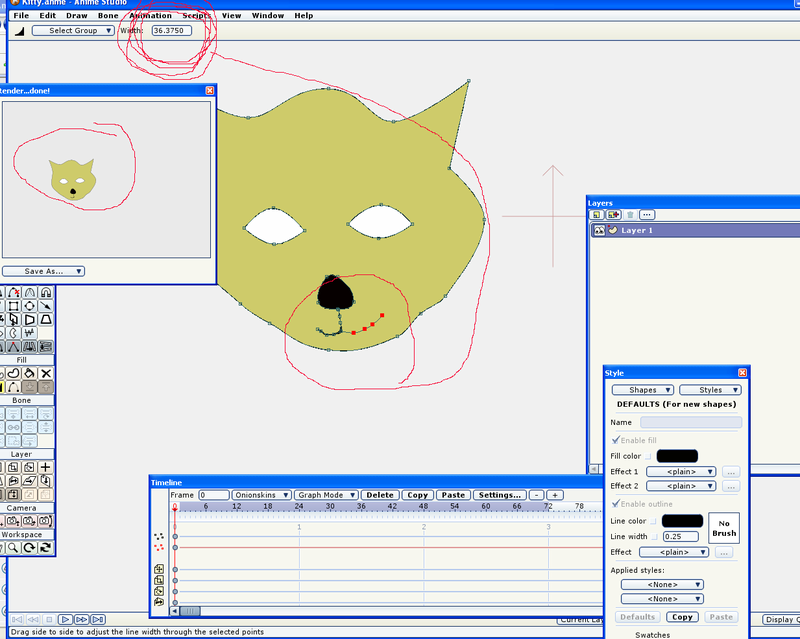The width and height of the screenshot is (800, 639).
Task: Open the Help menu
Action: pos(304,15)
